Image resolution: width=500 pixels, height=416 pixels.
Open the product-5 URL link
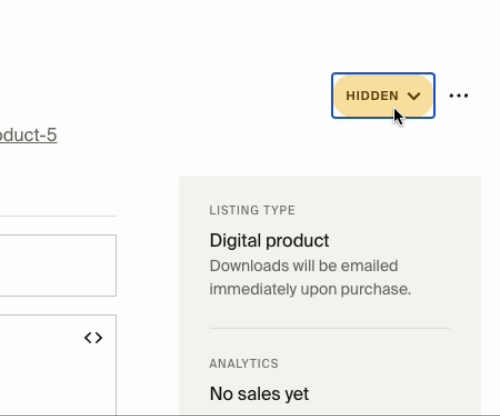[28, 135]
